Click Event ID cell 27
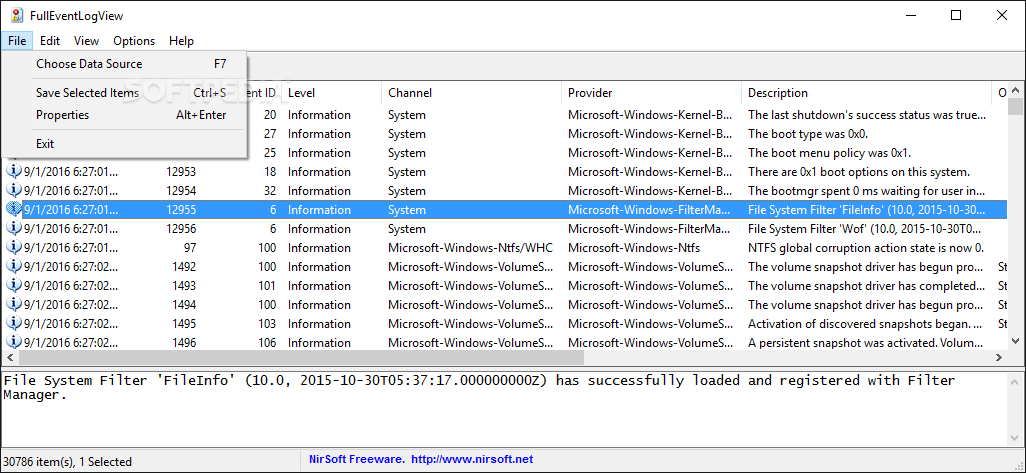 click(270, 134)
